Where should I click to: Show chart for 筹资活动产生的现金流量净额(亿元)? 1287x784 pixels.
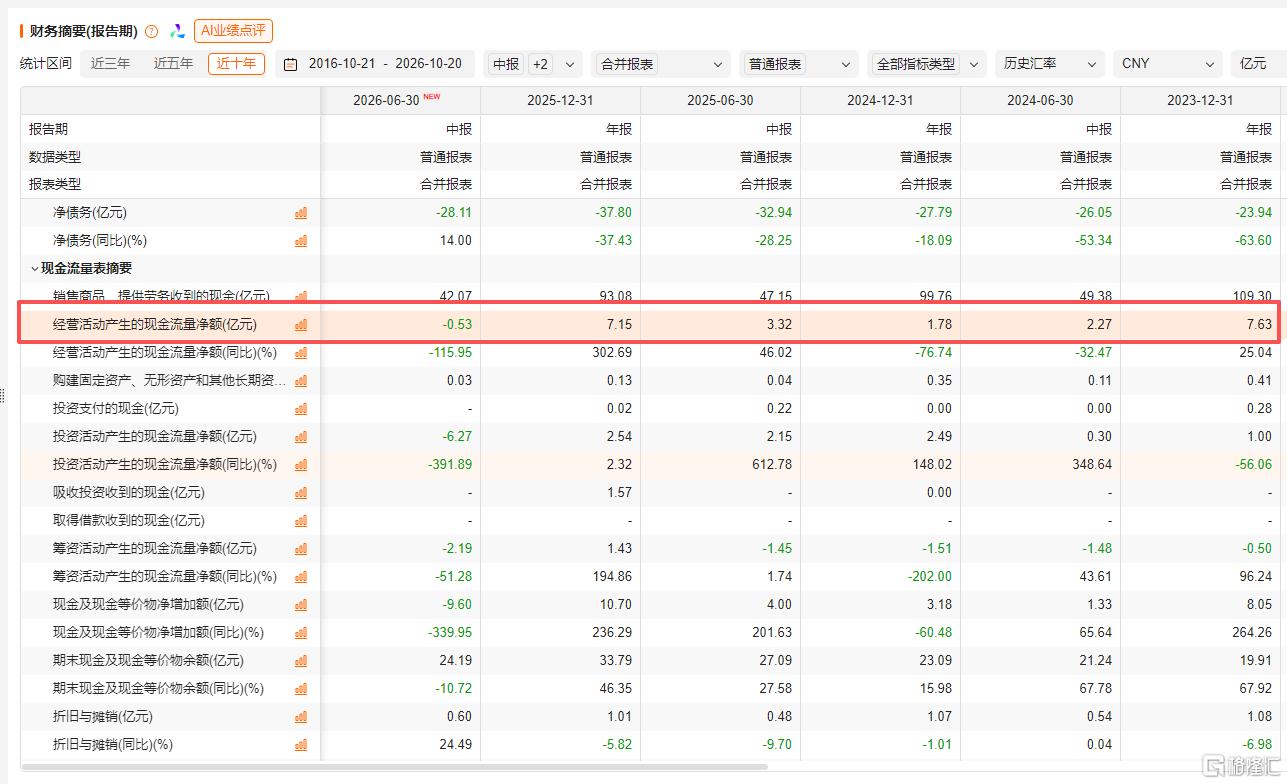(301, 549)
